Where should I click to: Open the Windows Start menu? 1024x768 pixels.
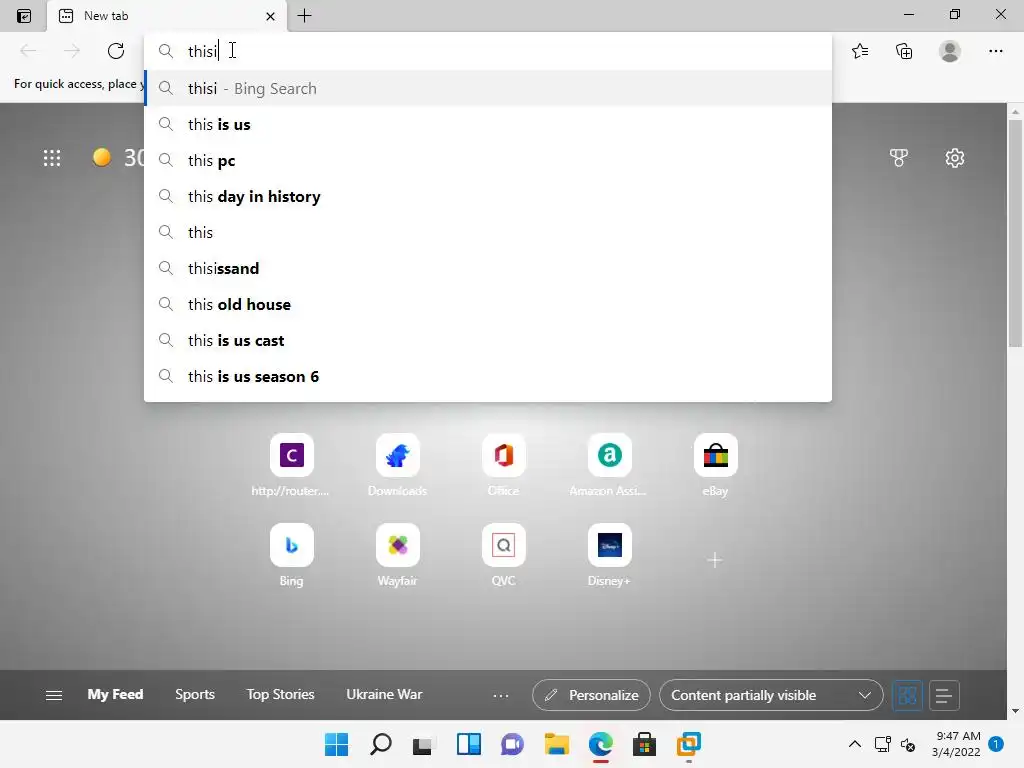(x=336, y=744)
